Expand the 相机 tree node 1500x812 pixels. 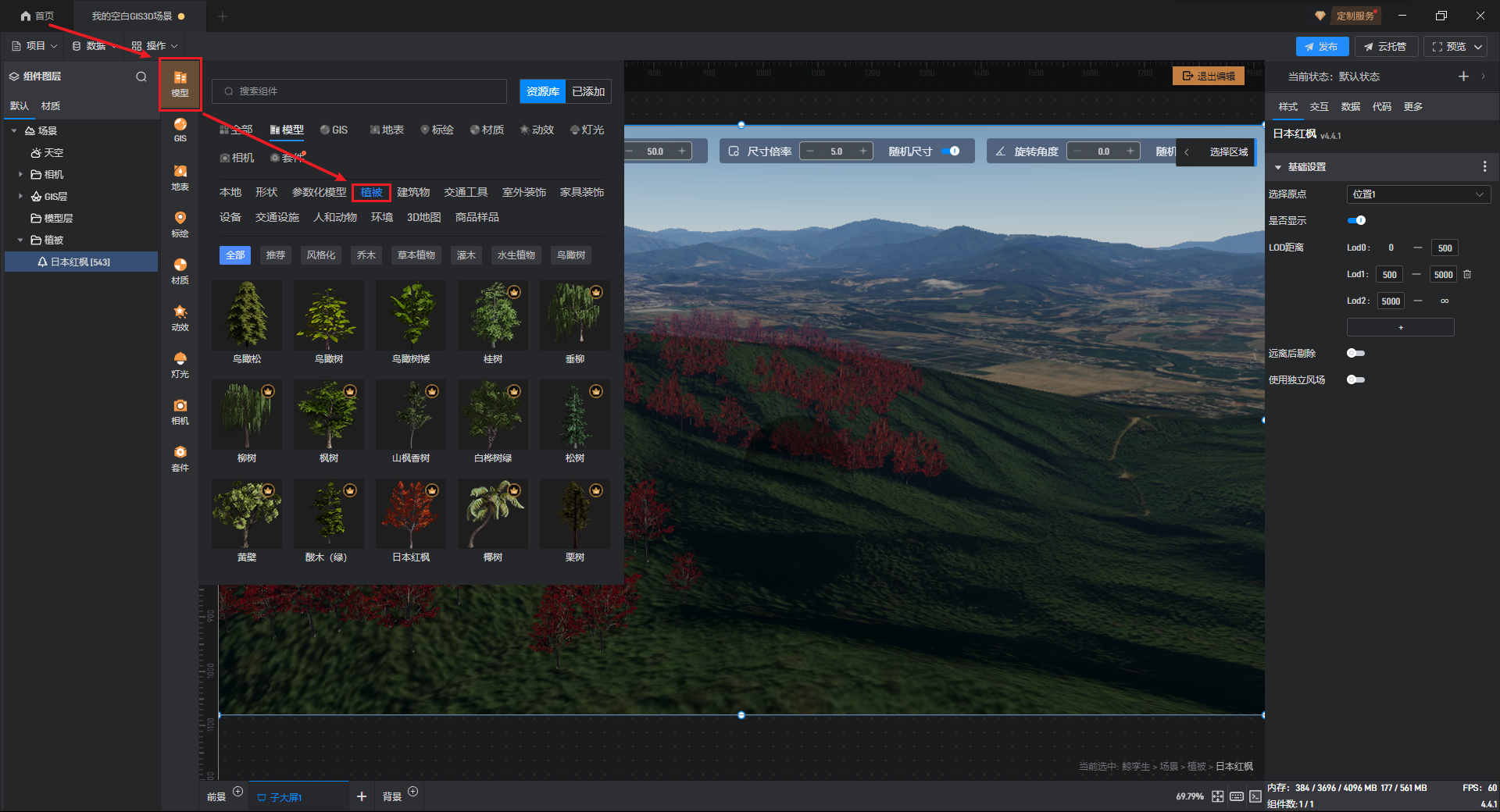pyautogui.click(x=20, y=174)
